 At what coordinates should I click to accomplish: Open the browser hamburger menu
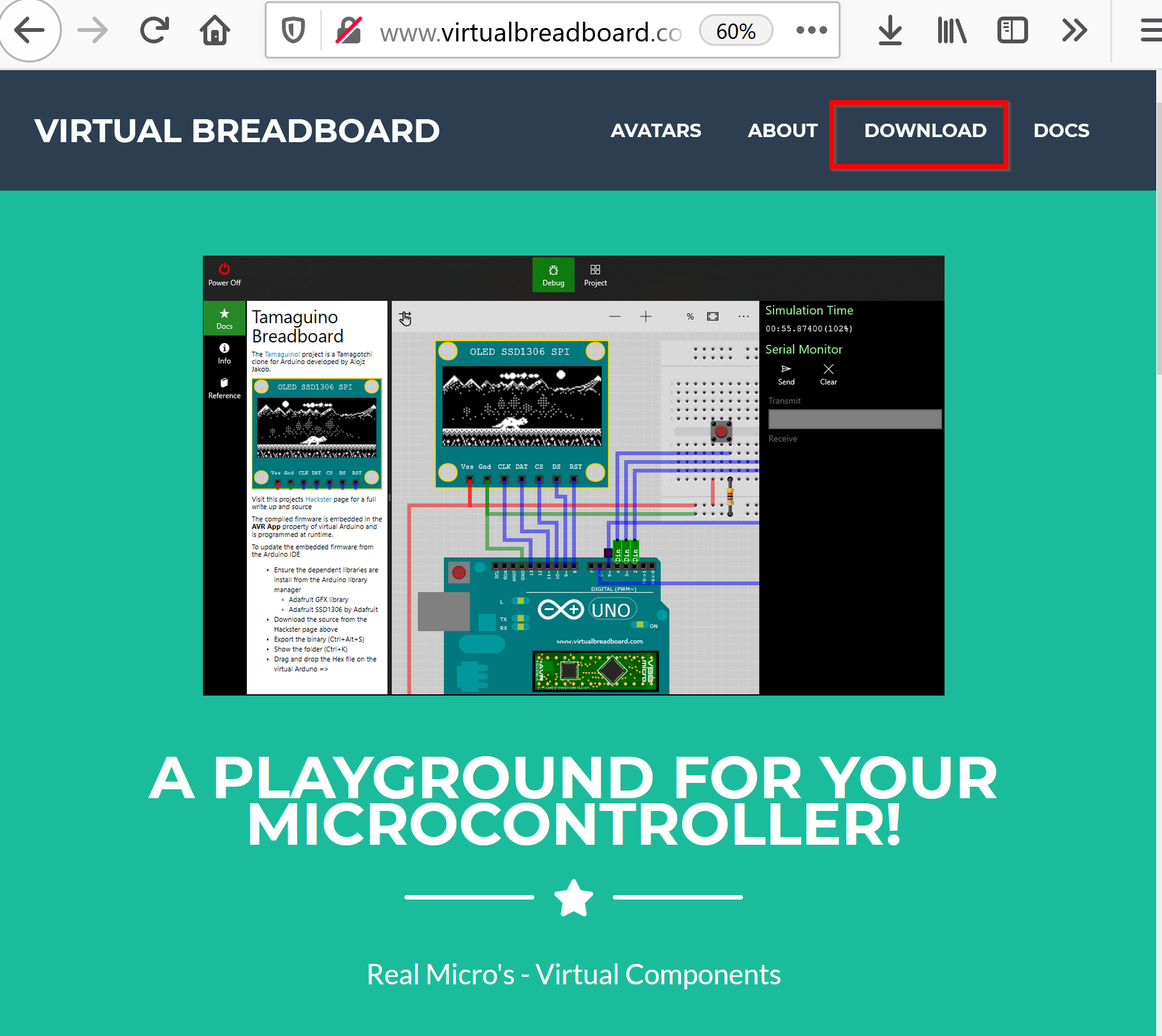coord(1151,30)
